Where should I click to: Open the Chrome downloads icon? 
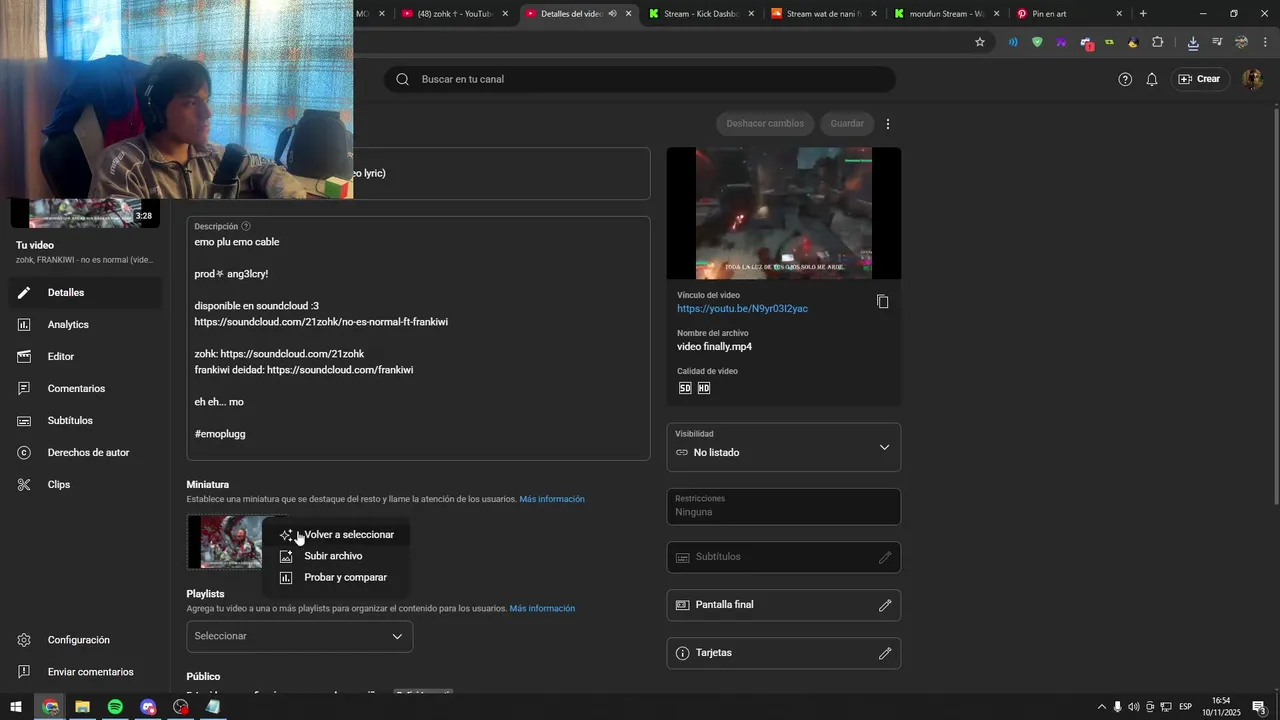(x=1193, y=42)
